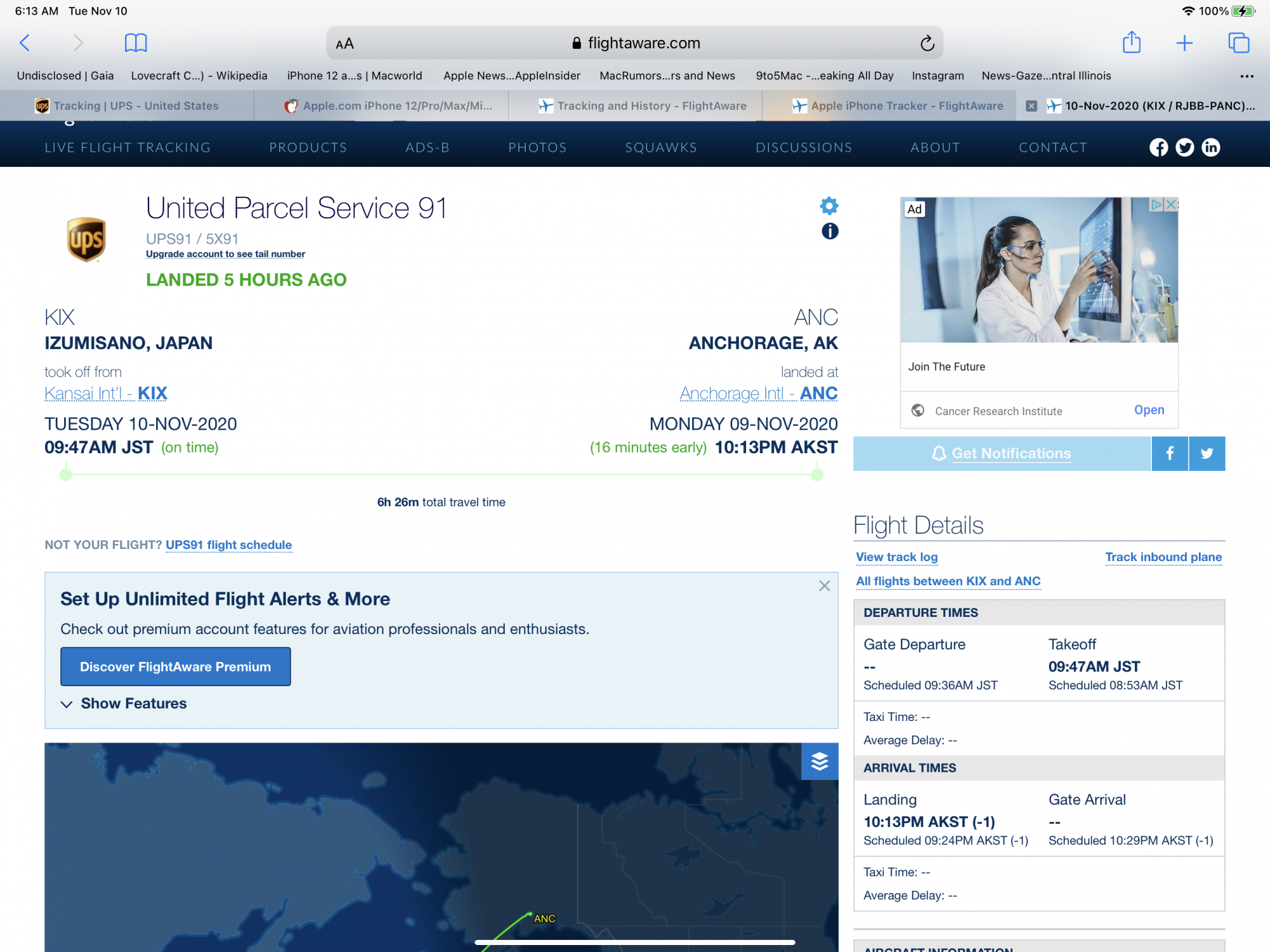Open 9to5Mac bookmark

(825, 76)
